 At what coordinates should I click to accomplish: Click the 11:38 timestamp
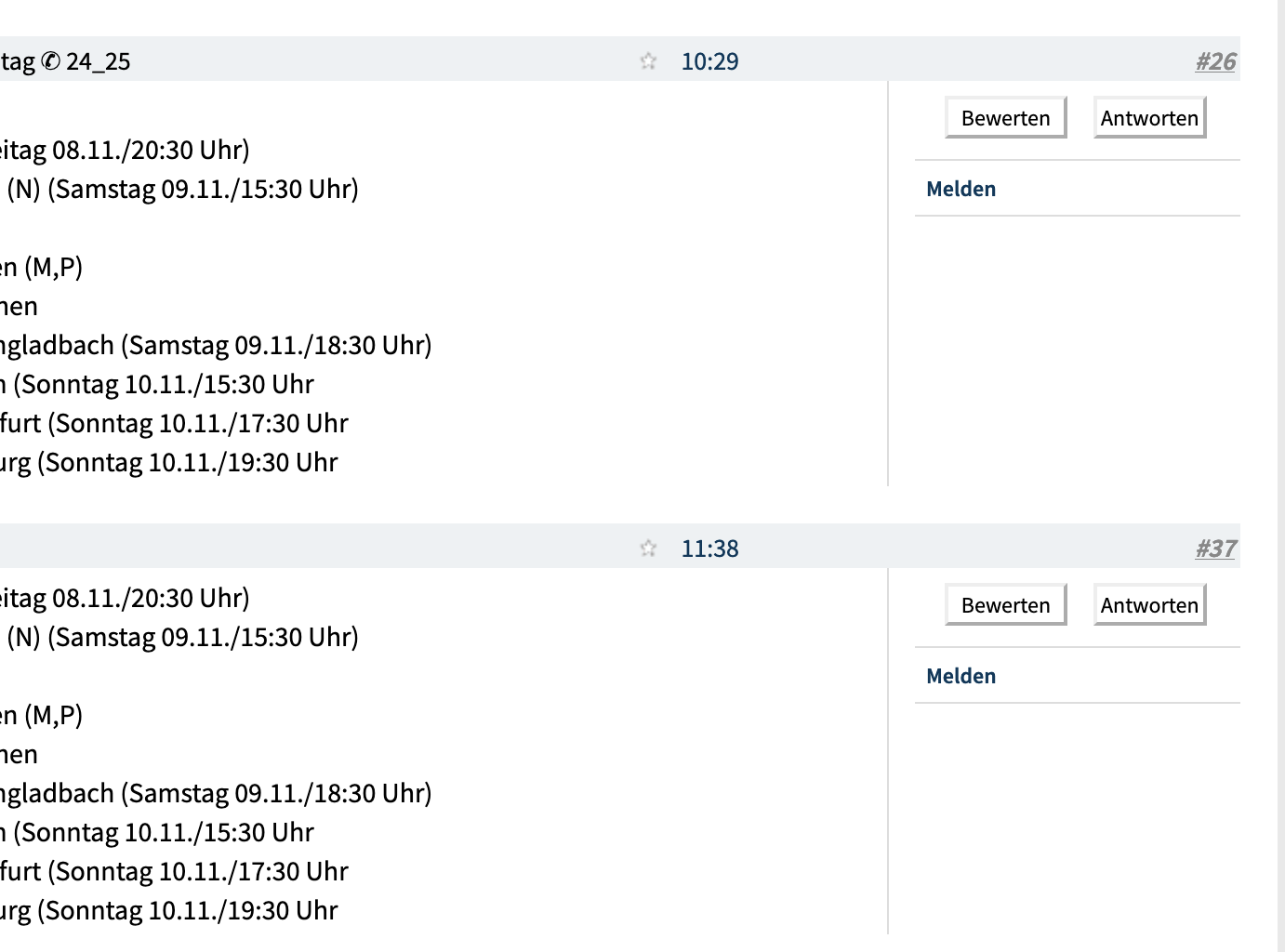[x=710, y=549]
